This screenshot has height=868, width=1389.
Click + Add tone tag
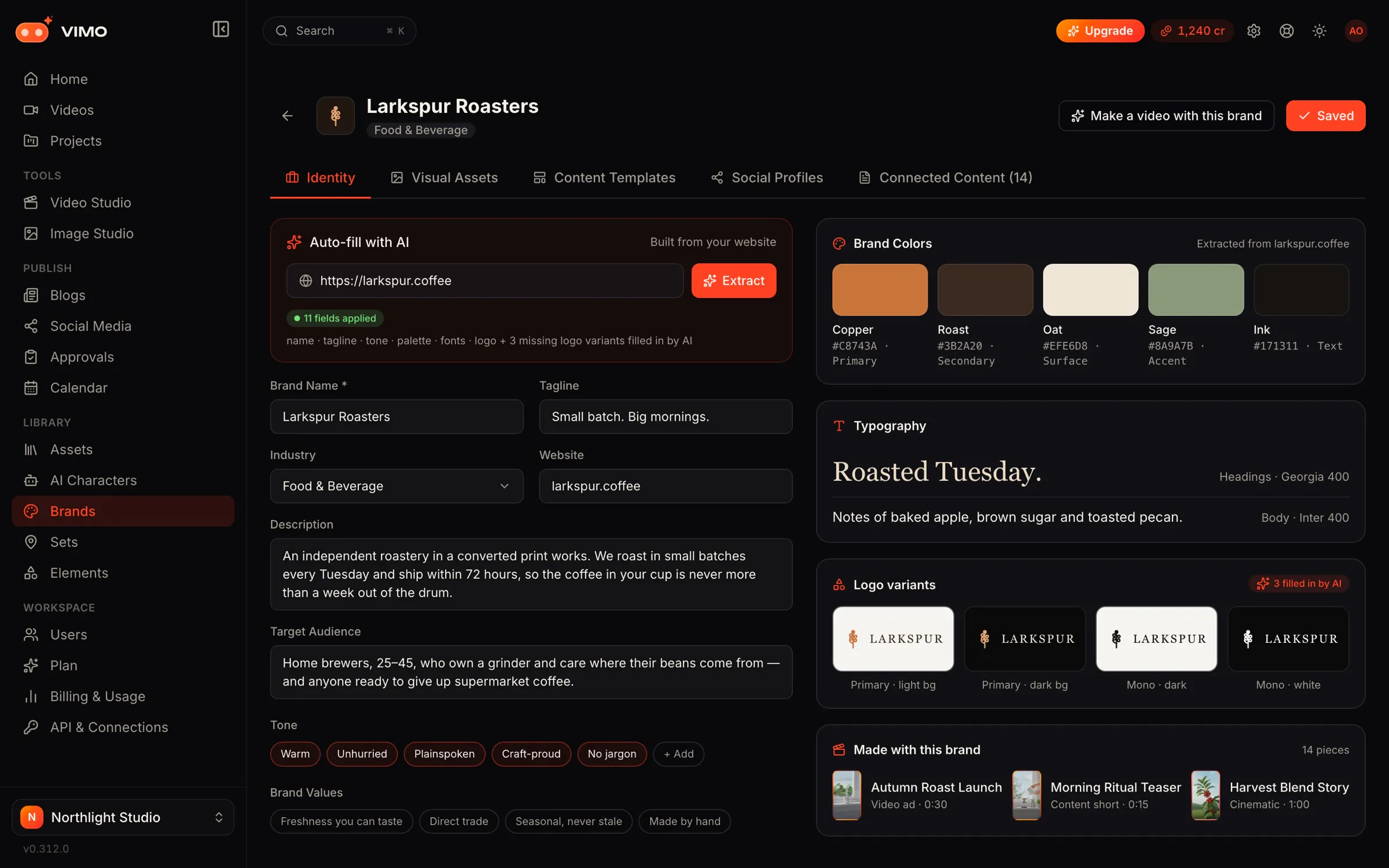tap(678, 754)
